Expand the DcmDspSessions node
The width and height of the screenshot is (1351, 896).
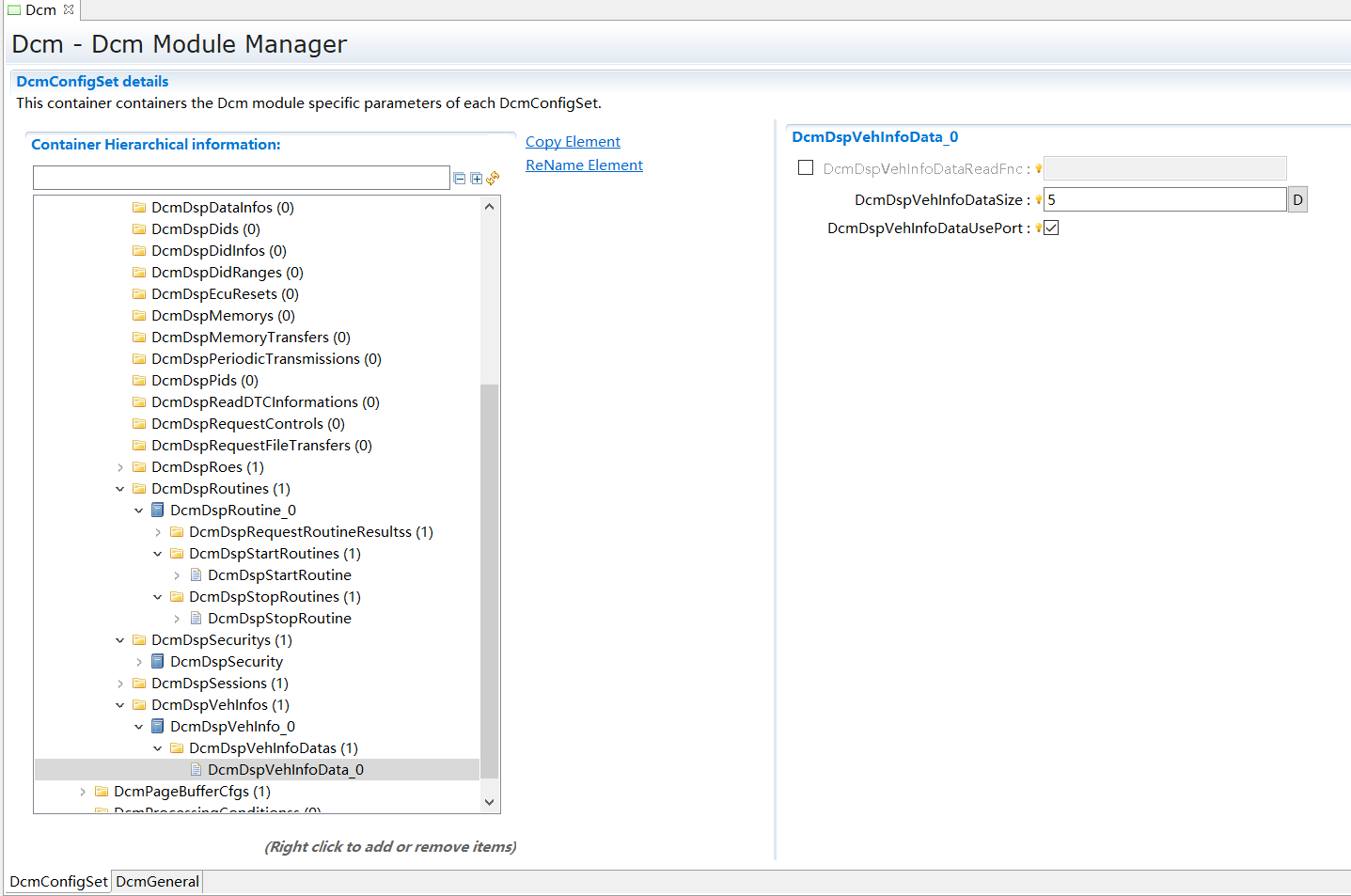click(120, 684)
